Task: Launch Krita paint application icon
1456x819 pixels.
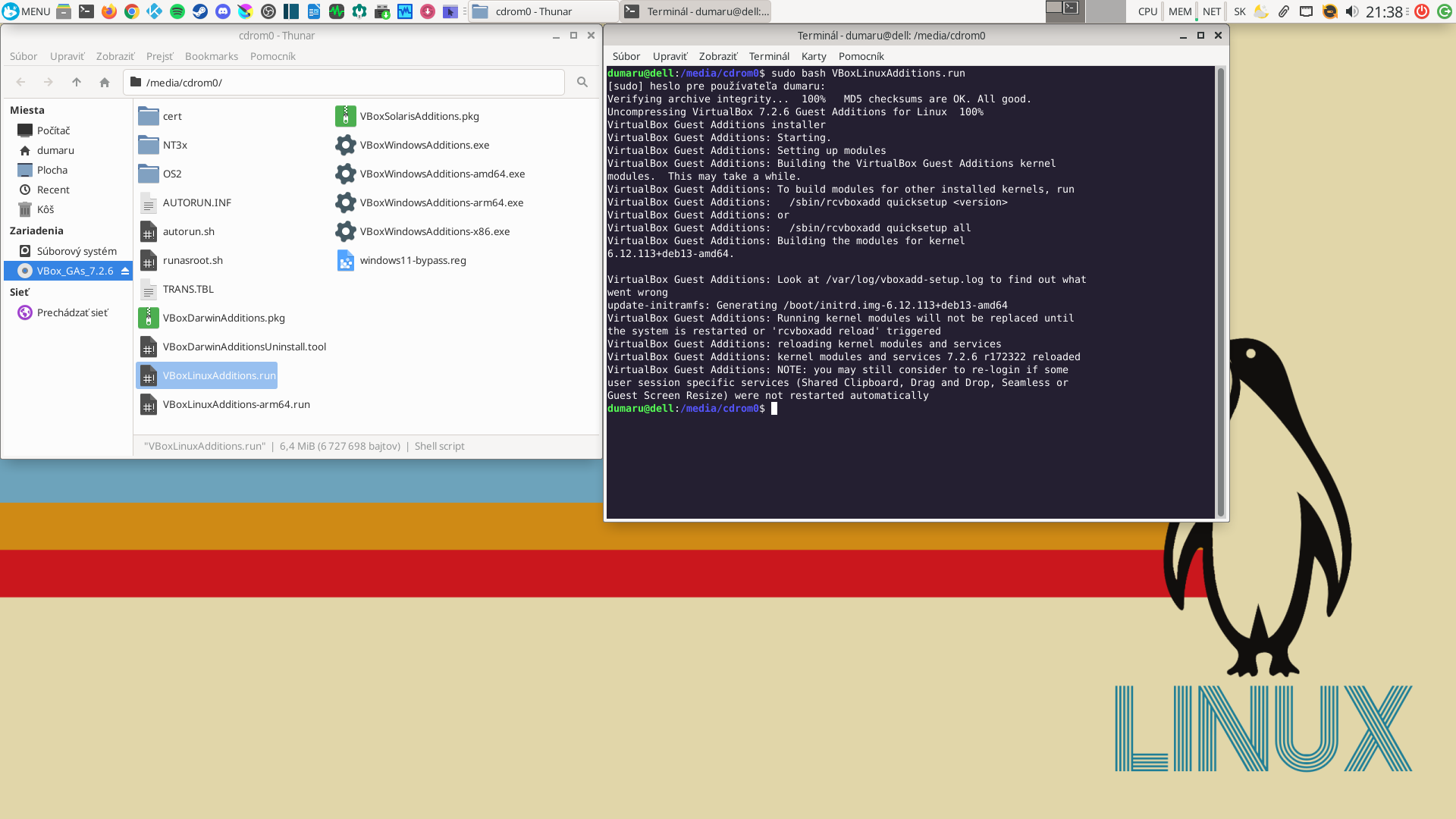Action: (x=245, y=11)
